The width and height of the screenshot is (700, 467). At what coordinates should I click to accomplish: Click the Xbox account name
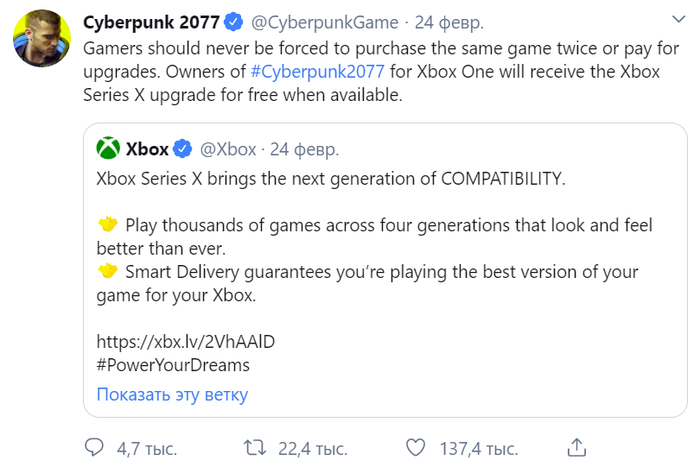(x=147, y=150)
